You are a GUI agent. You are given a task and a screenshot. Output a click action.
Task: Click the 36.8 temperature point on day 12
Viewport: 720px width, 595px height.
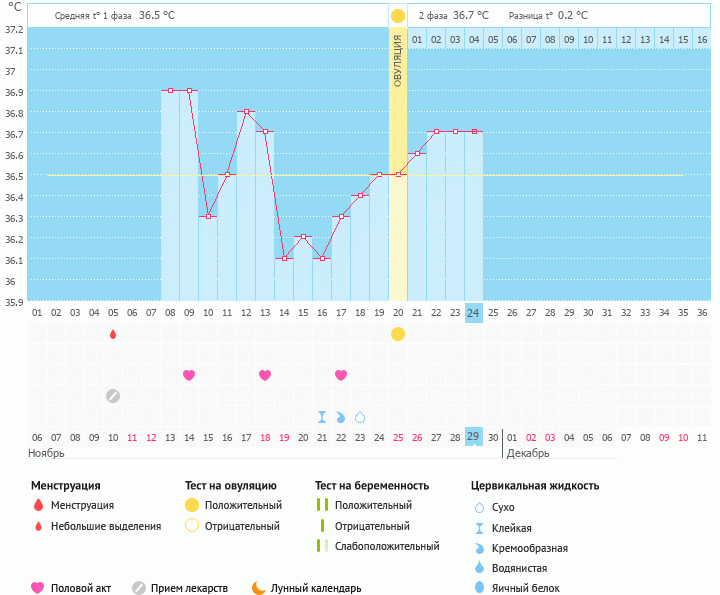(246, 112)
